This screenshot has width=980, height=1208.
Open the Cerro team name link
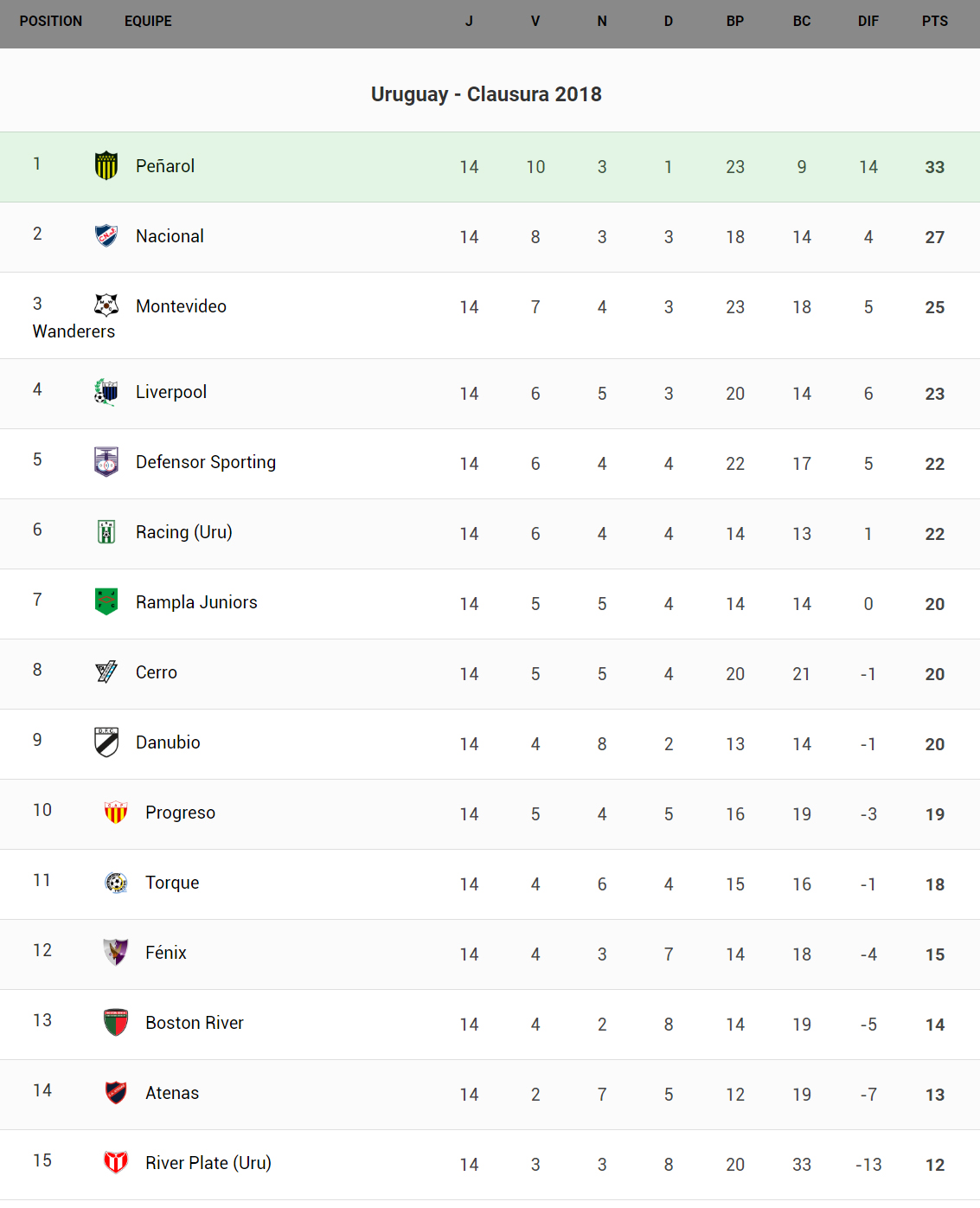click(x=157, y=672)
